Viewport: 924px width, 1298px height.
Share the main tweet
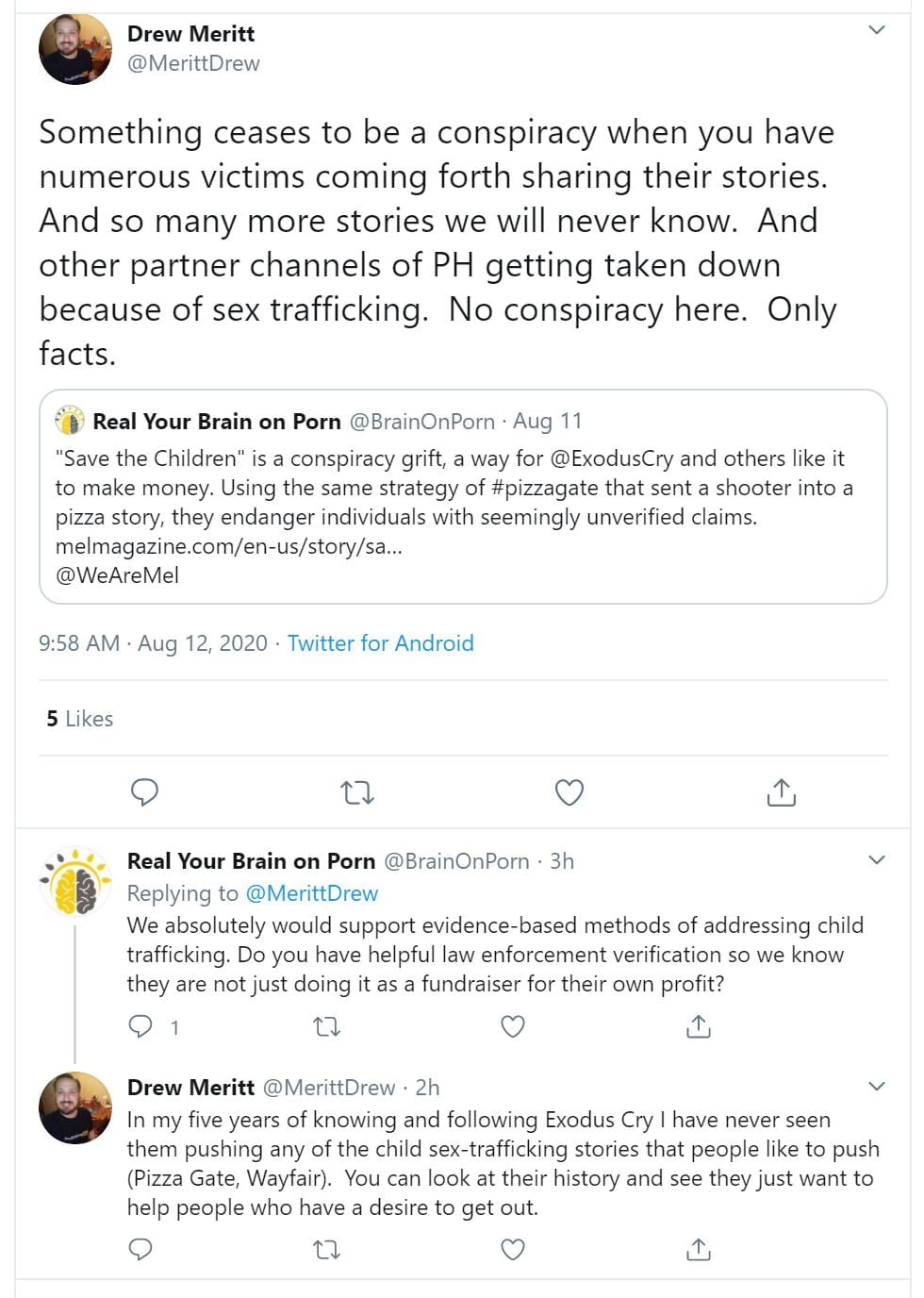point(781,792)
